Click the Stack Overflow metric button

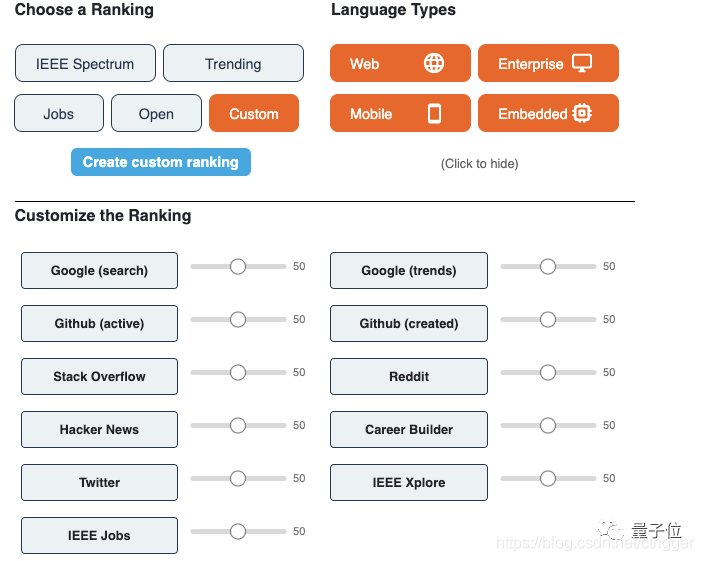click(99, 377)
